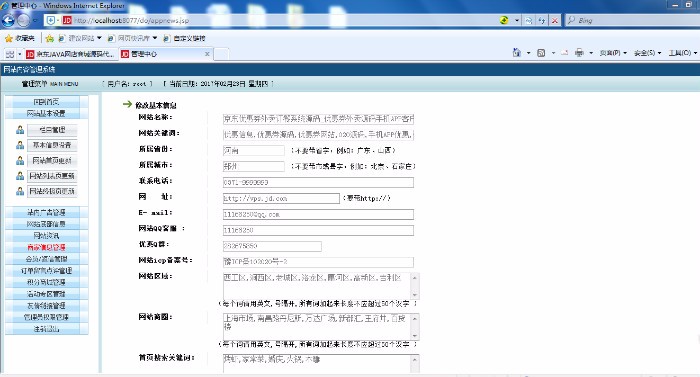Image resolution: width=700 pixels, height=377 pixels.
Task: Click the 所属省份 input field
Action: (x=254, y=151)
